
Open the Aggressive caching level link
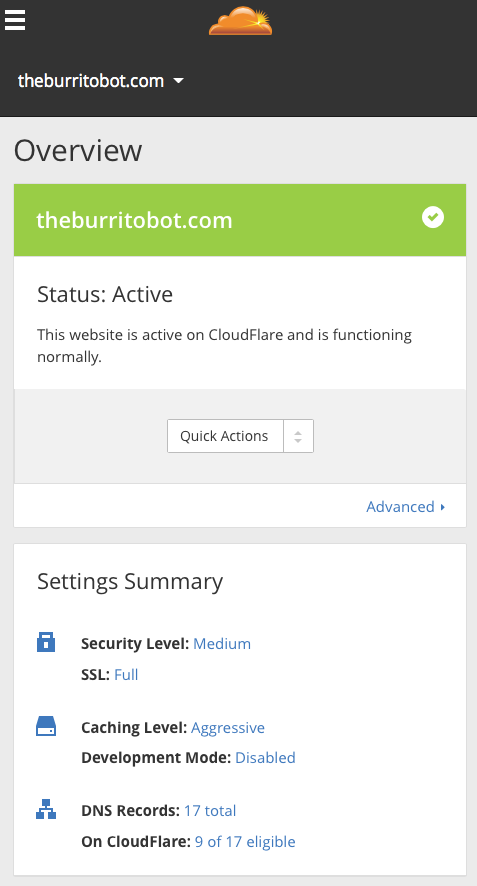click(x=228, y=728)
